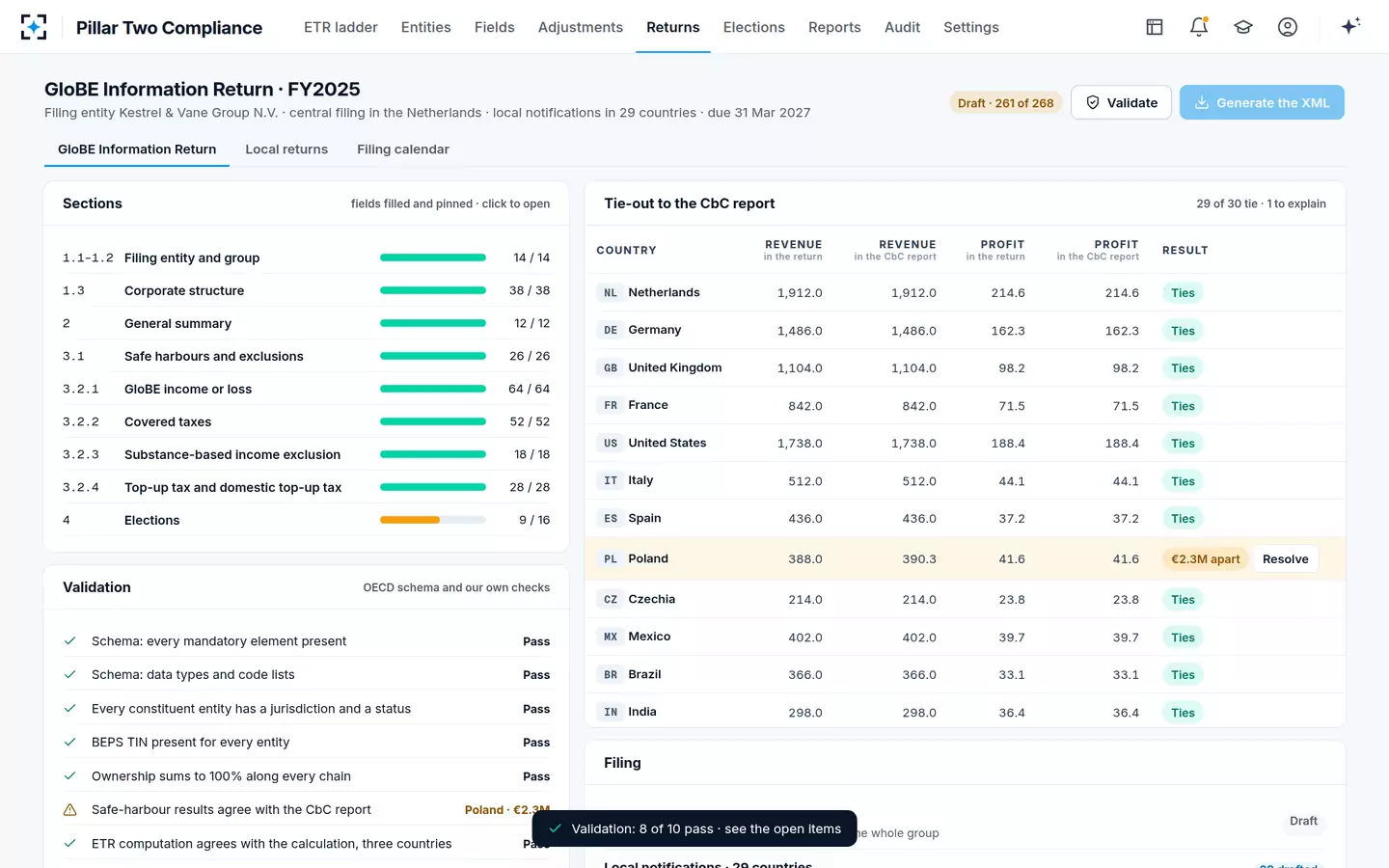Switch to the Filing calendar tab
1389x868 pixels.
(x=403, y=149)
